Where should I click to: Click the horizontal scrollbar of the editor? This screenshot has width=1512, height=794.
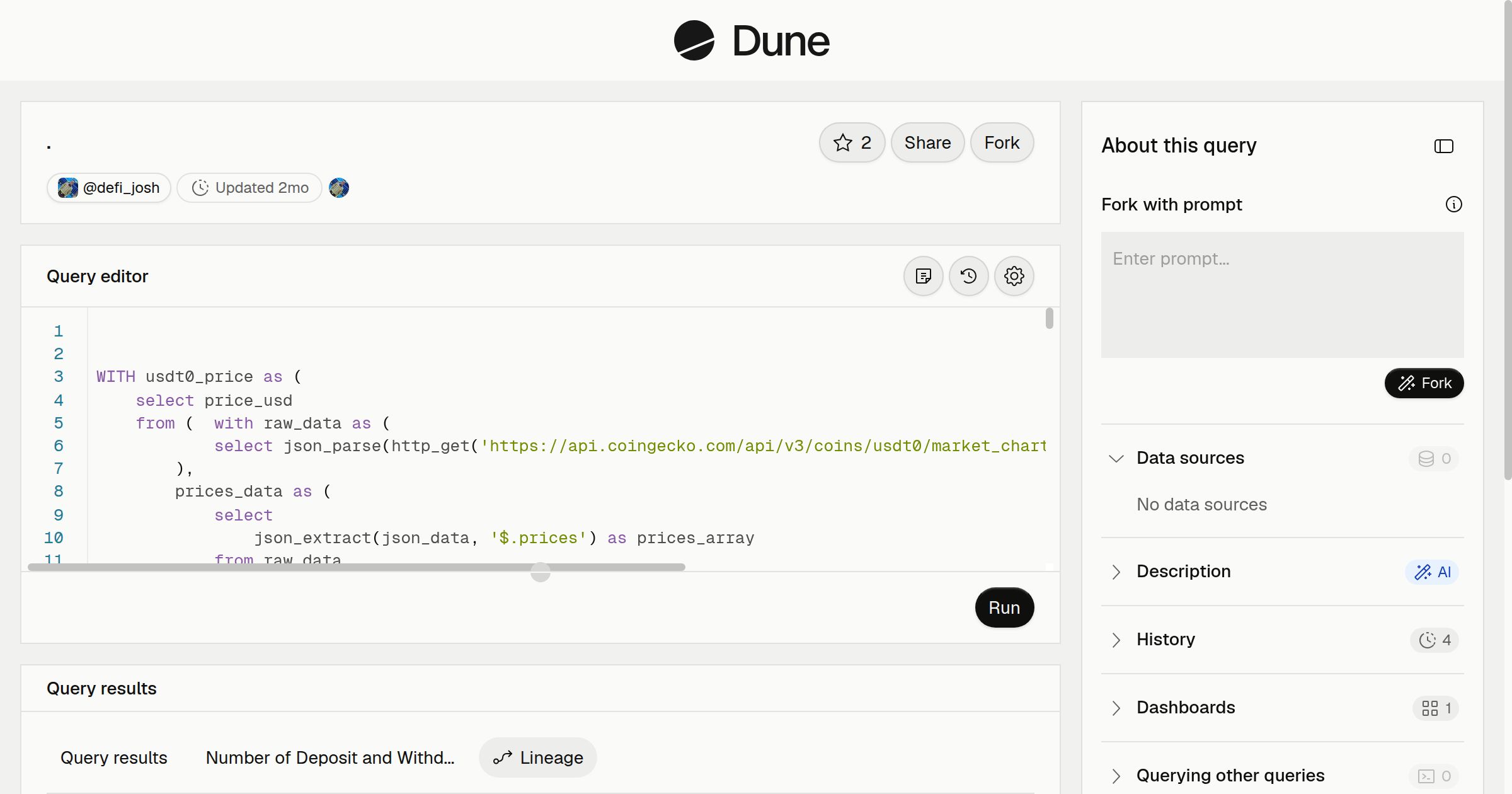pos(357,567)
